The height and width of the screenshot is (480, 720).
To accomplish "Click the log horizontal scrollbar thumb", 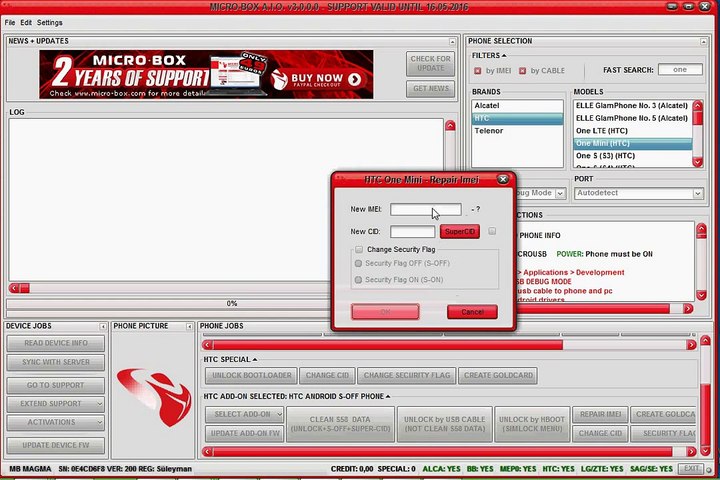I will (25, 288).
